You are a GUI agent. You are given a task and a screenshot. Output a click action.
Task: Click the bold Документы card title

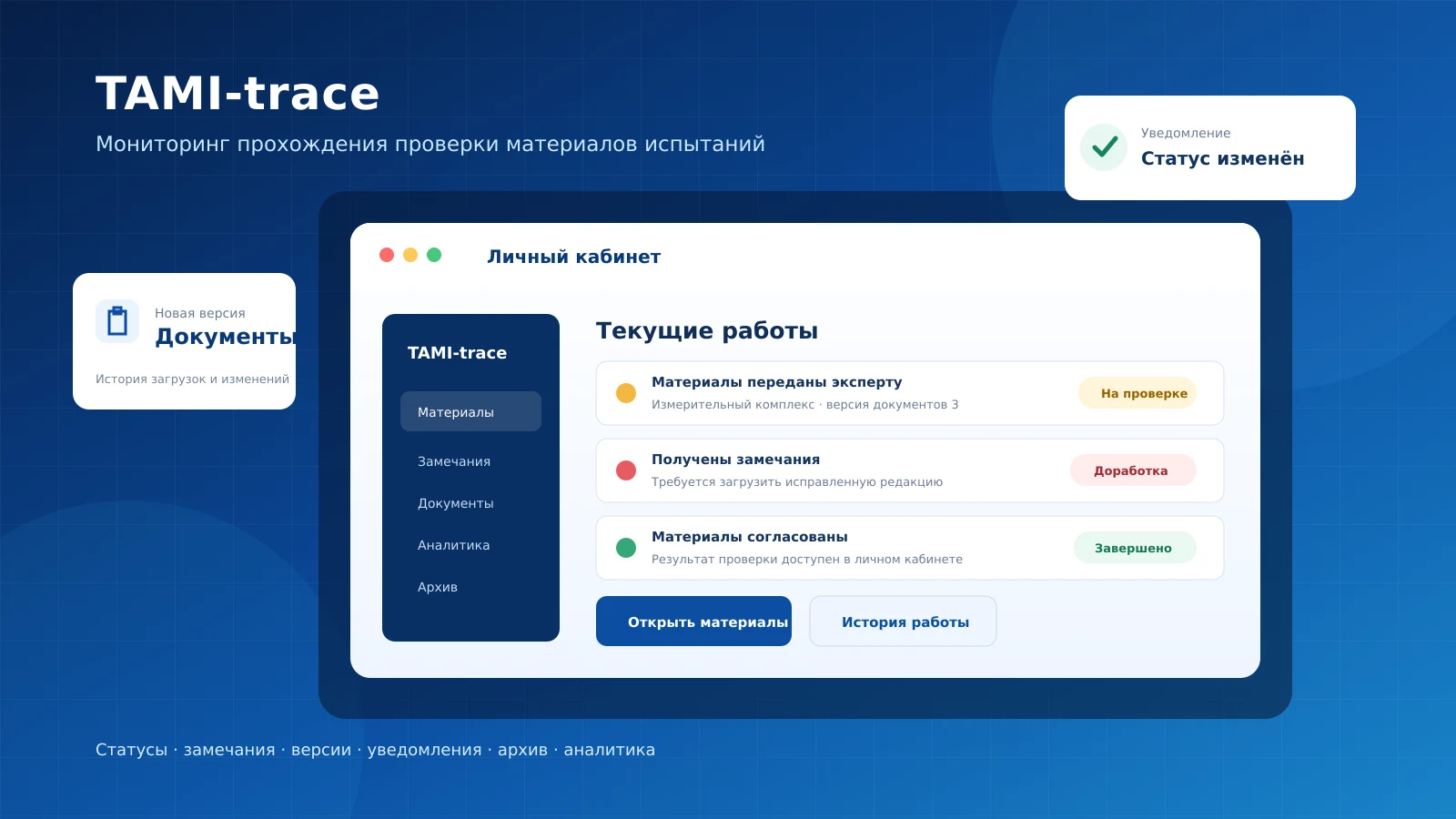pos(225,337)
